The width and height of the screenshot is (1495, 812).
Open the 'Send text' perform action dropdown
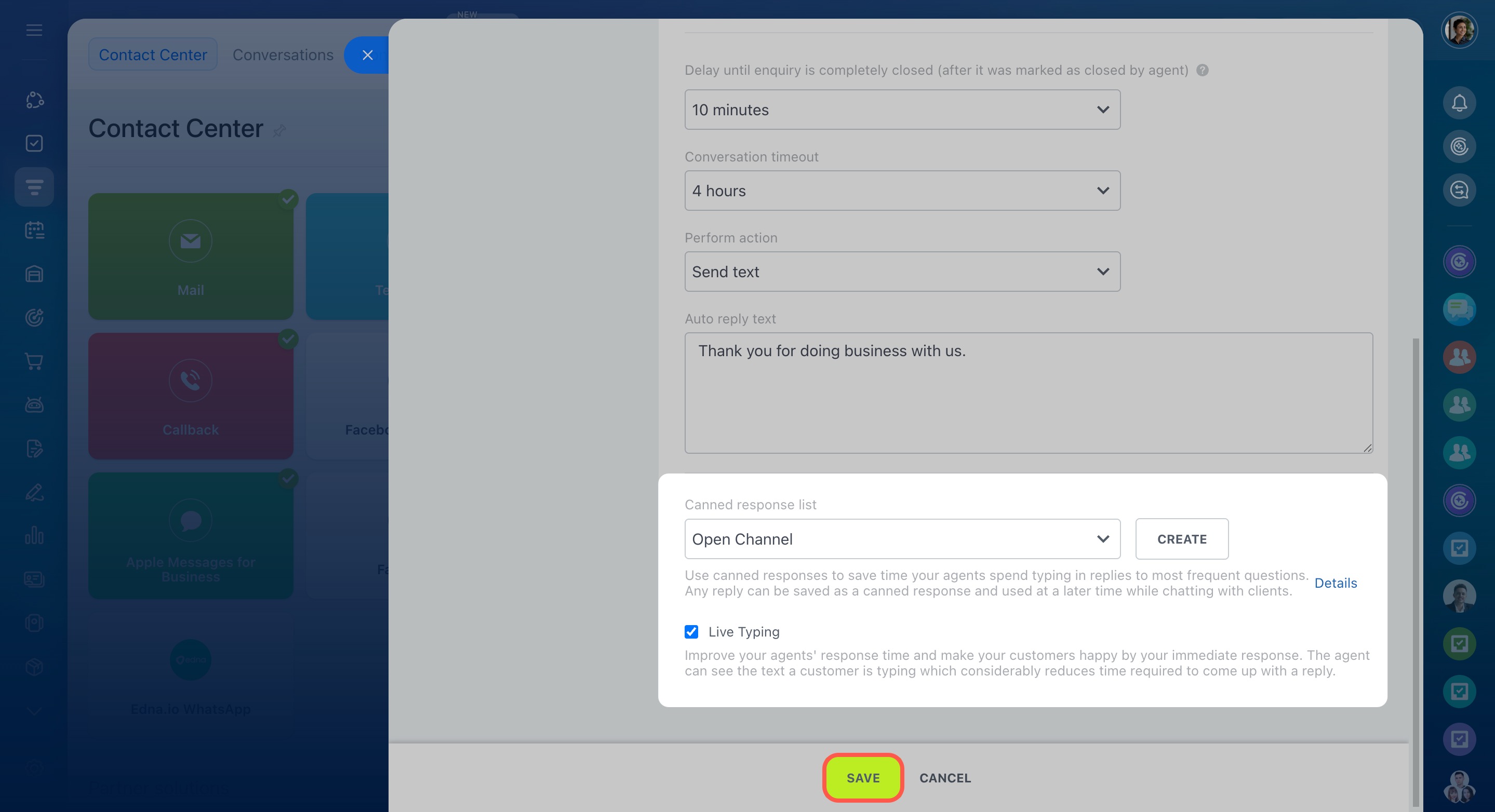point(902,272)
